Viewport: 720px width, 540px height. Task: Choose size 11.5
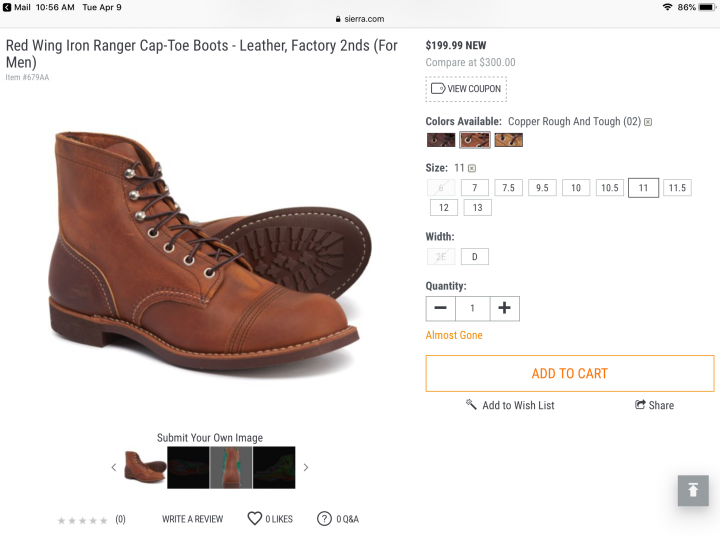coord(677,188)
